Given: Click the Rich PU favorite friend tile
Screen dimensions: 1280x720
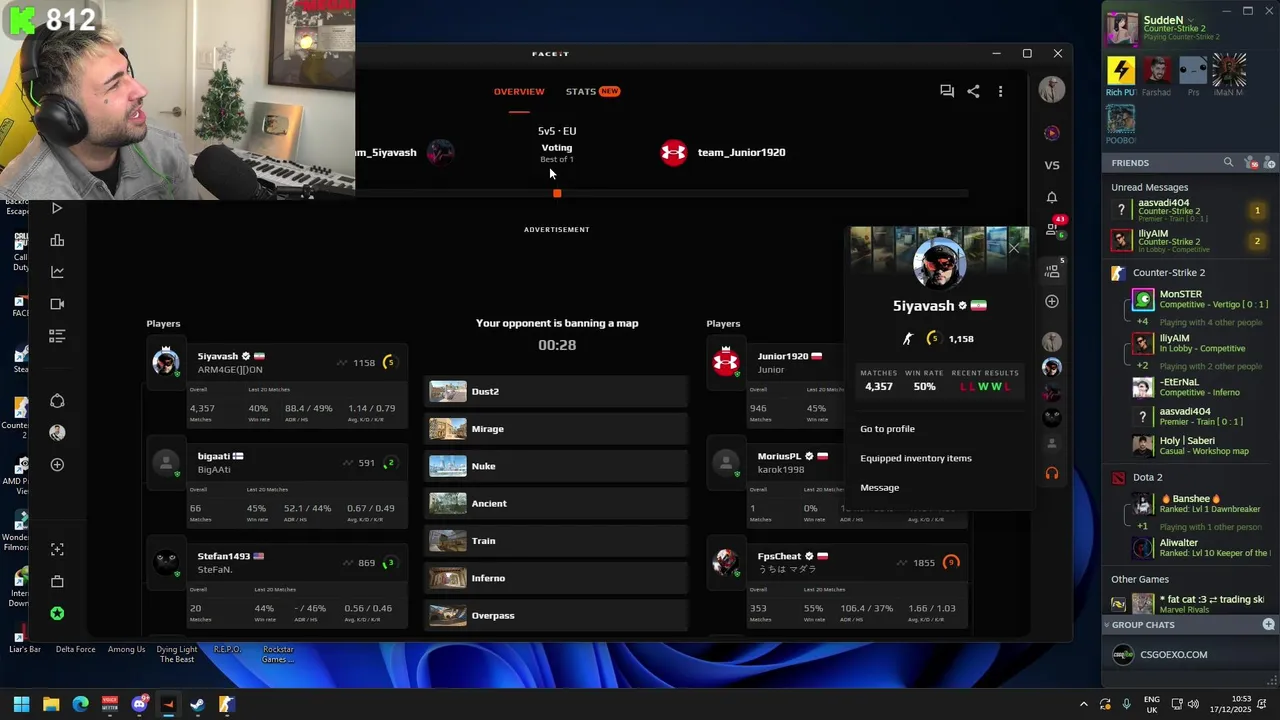Looking at the screenshot, I should click(x=1121, y=76).
